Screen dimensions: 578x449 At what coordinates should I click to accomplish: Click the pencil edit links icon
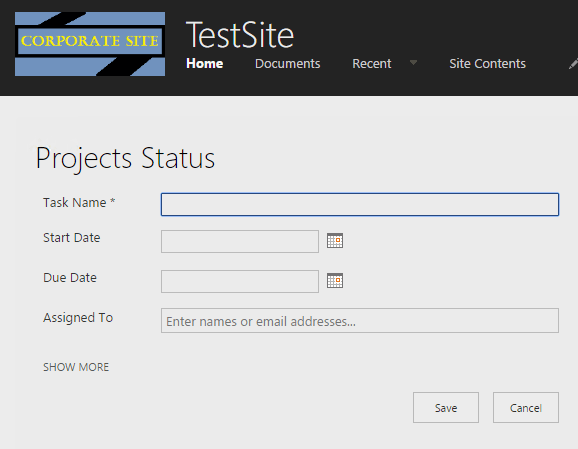(573, 64)
